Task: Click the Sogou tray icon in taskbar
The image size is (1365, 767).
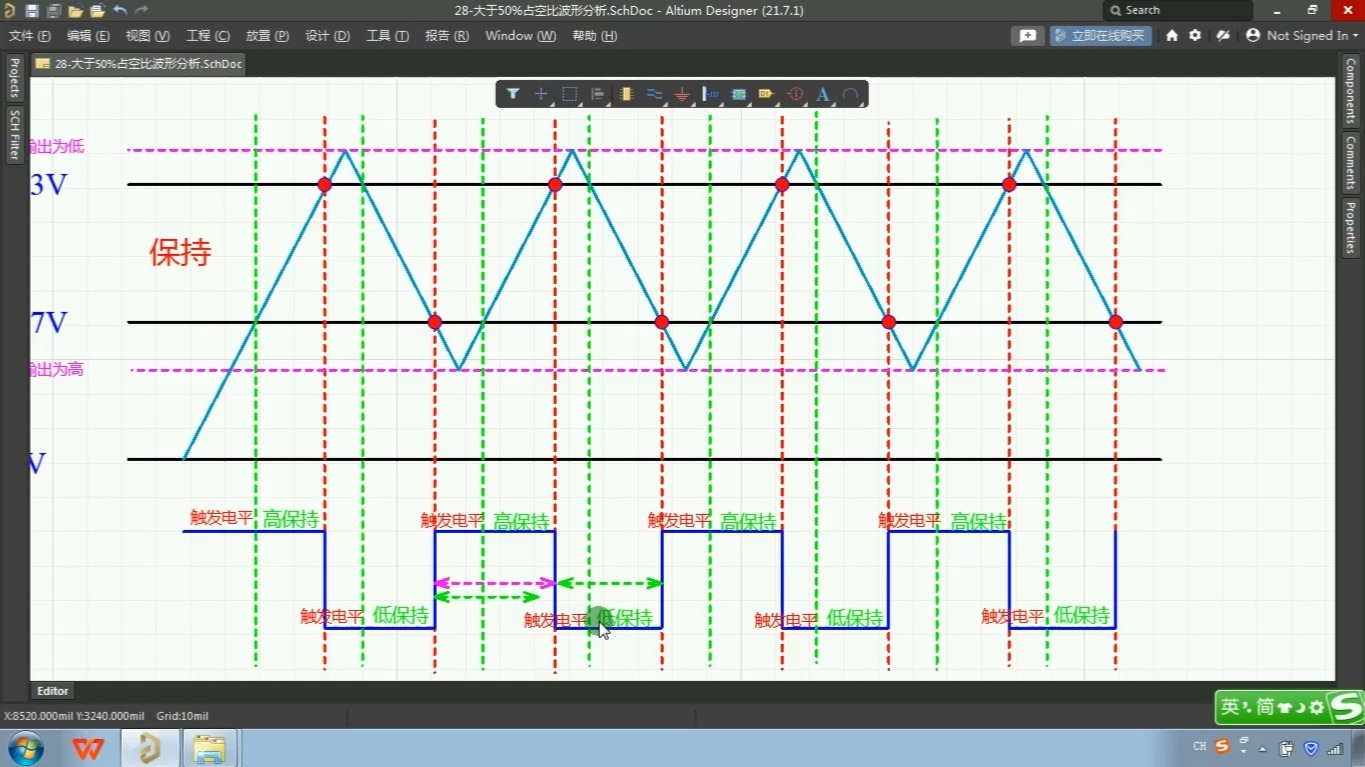Action: point(1221,747)
